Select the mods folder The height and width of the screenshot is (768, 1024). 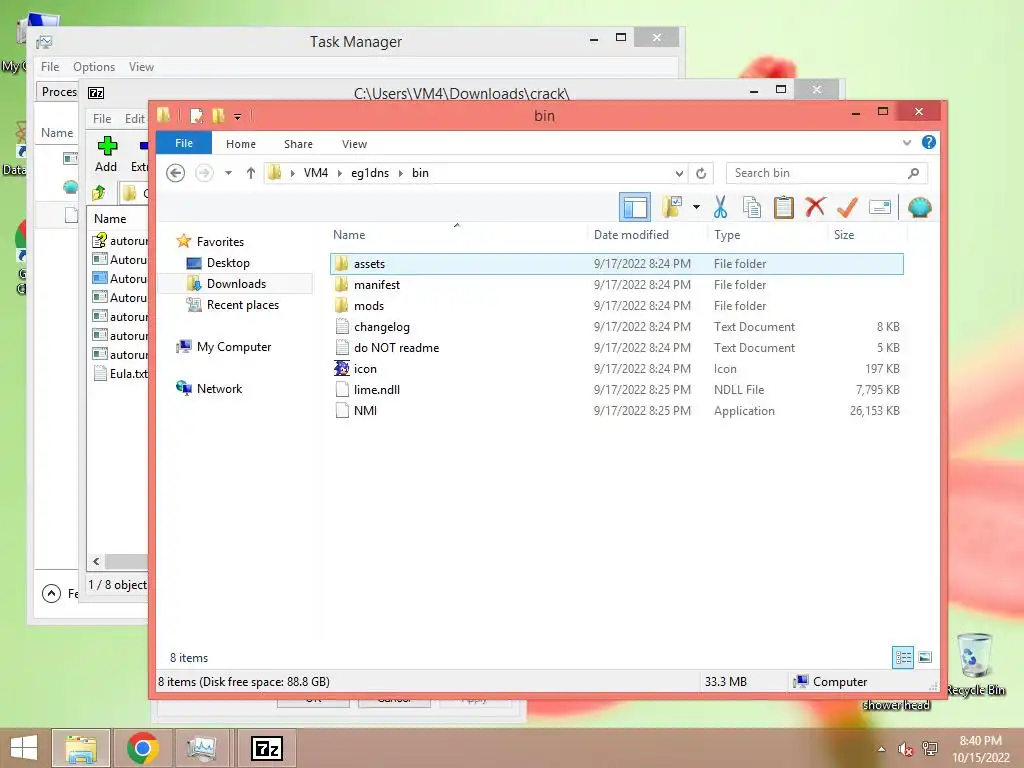tap(617, 306)
